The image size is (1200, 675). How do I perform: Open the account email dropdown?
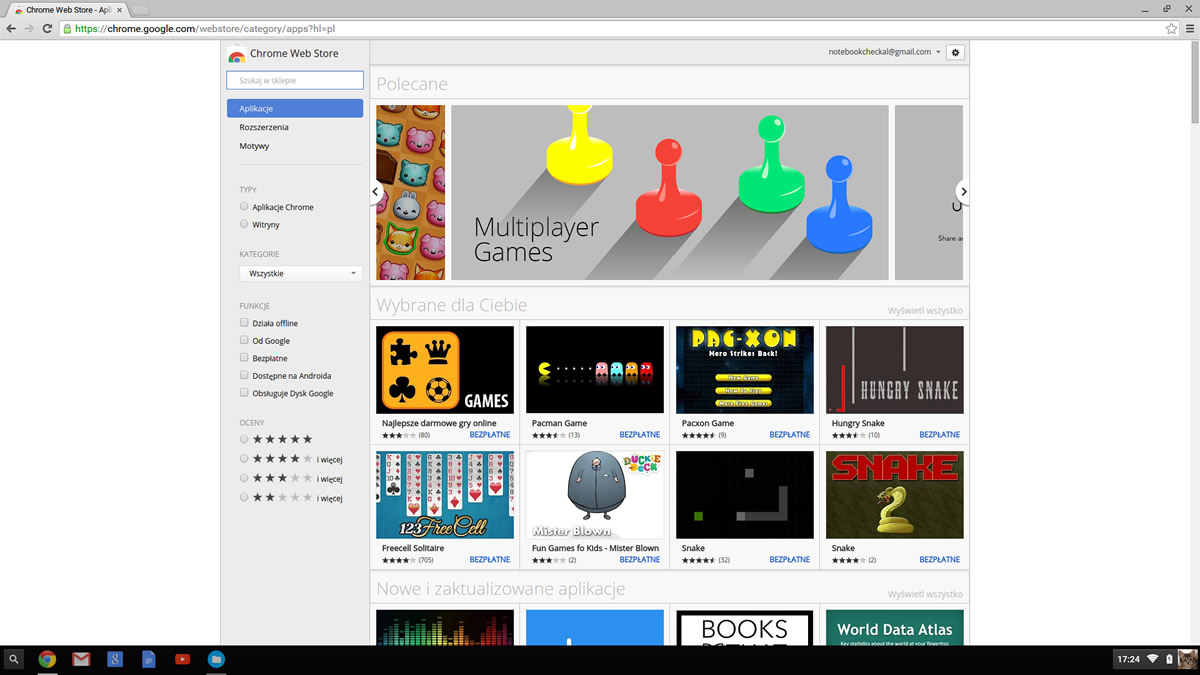pyautogui.click(x=884, y=52)
